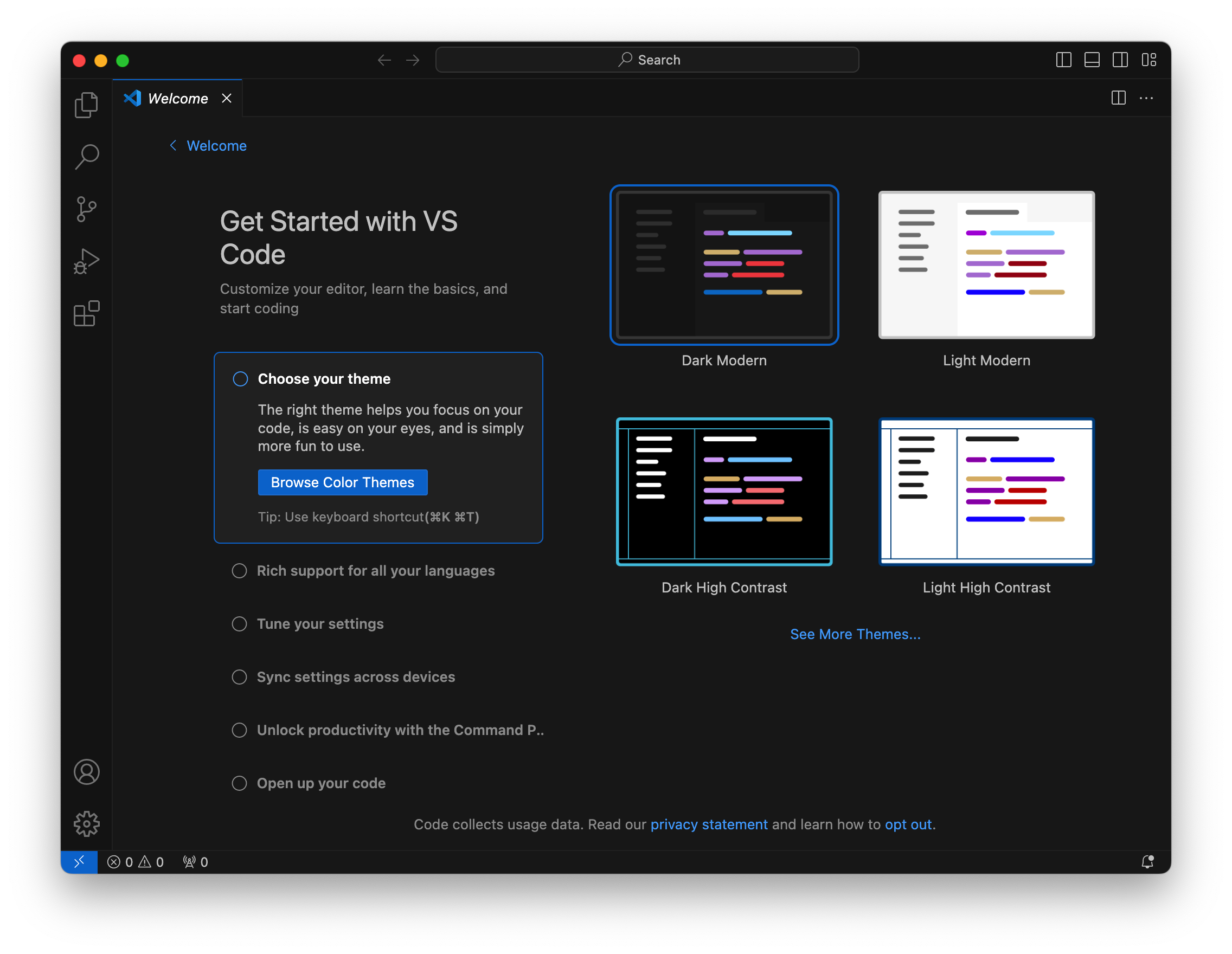The width and height of the screenshot is (1232, 954).
Task: Pick the Dark Modern theme thumbnail
Action: [x=724, y=265]
